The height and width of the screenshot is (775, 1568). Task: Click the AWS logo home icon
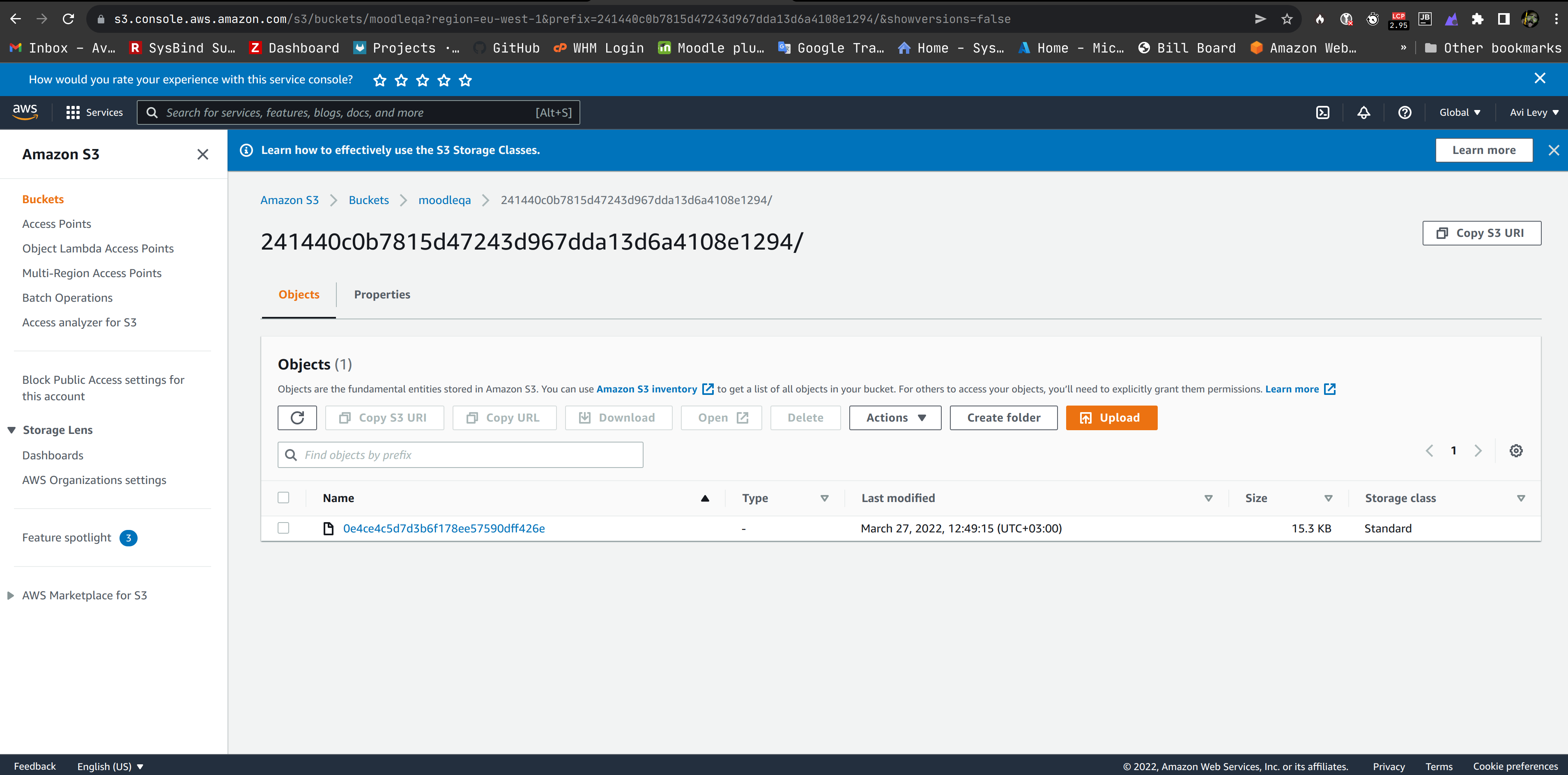[x=25, y=112]
